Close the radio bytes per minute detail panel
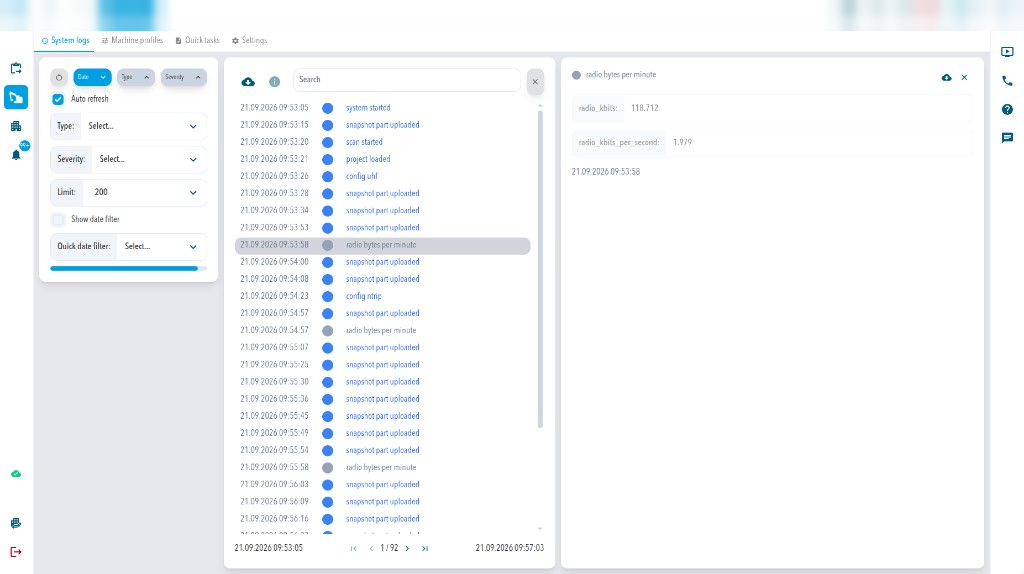 coord(965,78)
